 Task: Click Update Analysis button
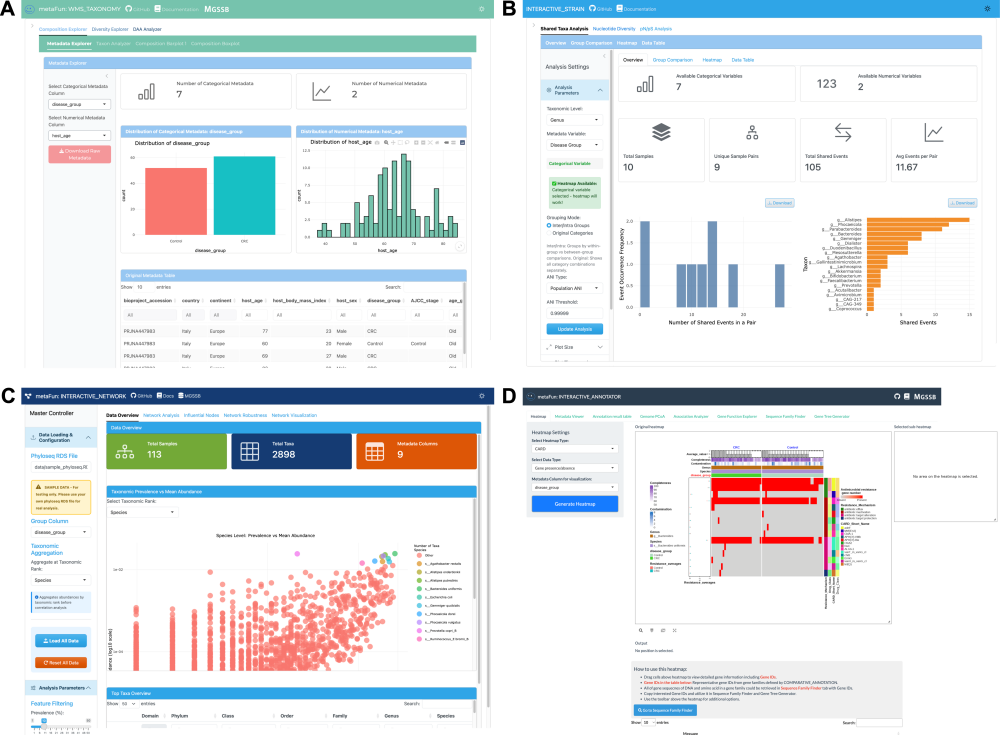575,329
